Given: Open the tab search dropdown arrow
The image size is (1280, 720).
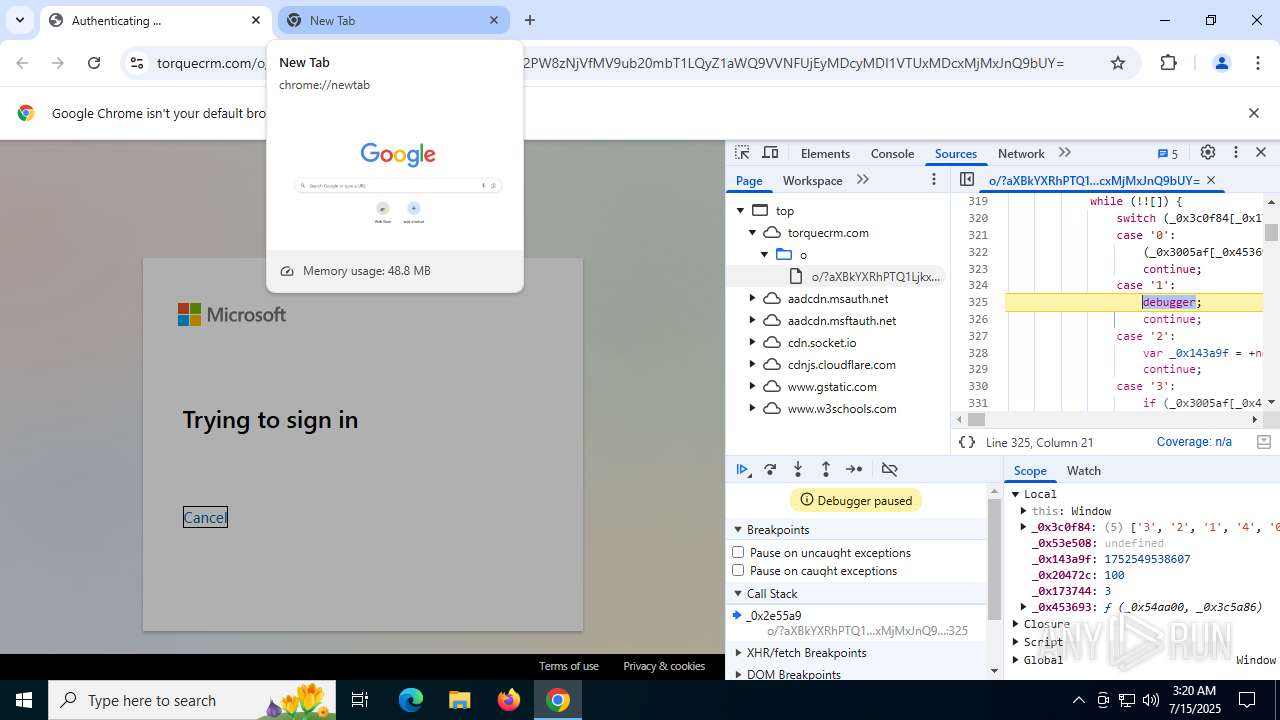Looking at the screenshot, I should 20,20.
